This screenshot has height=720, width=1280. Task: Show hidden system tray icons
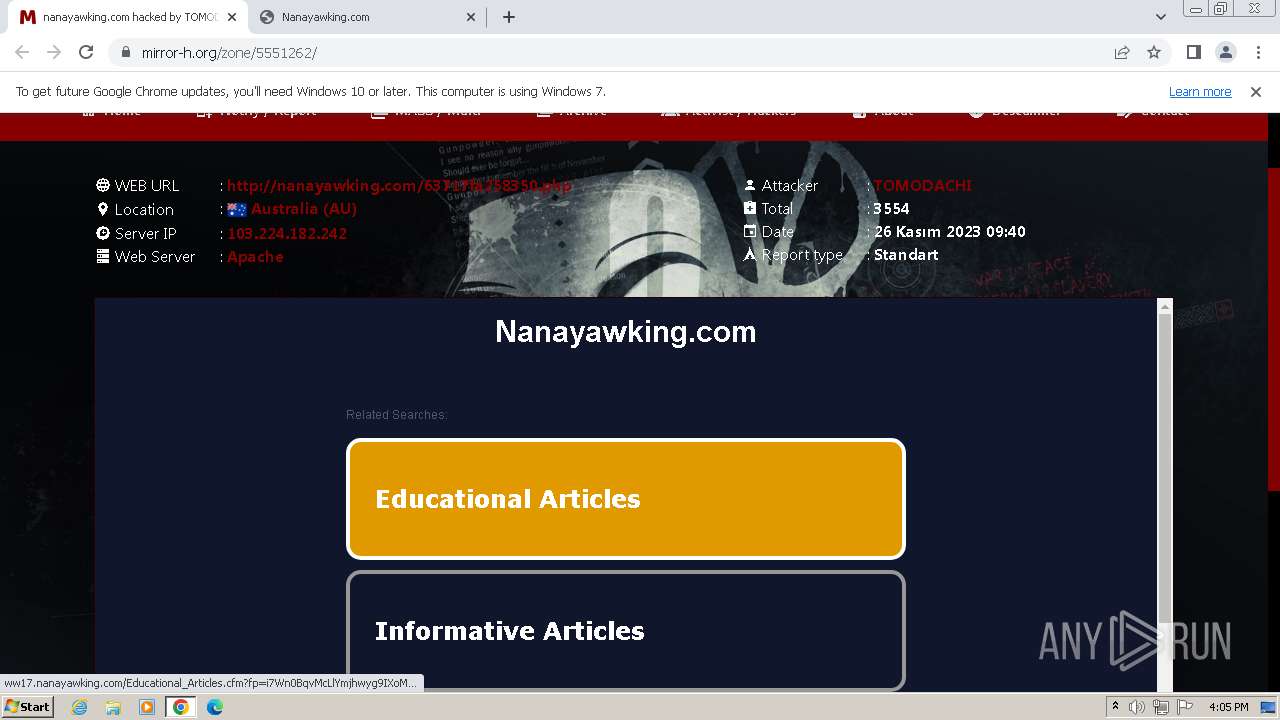click(1115, 707)
